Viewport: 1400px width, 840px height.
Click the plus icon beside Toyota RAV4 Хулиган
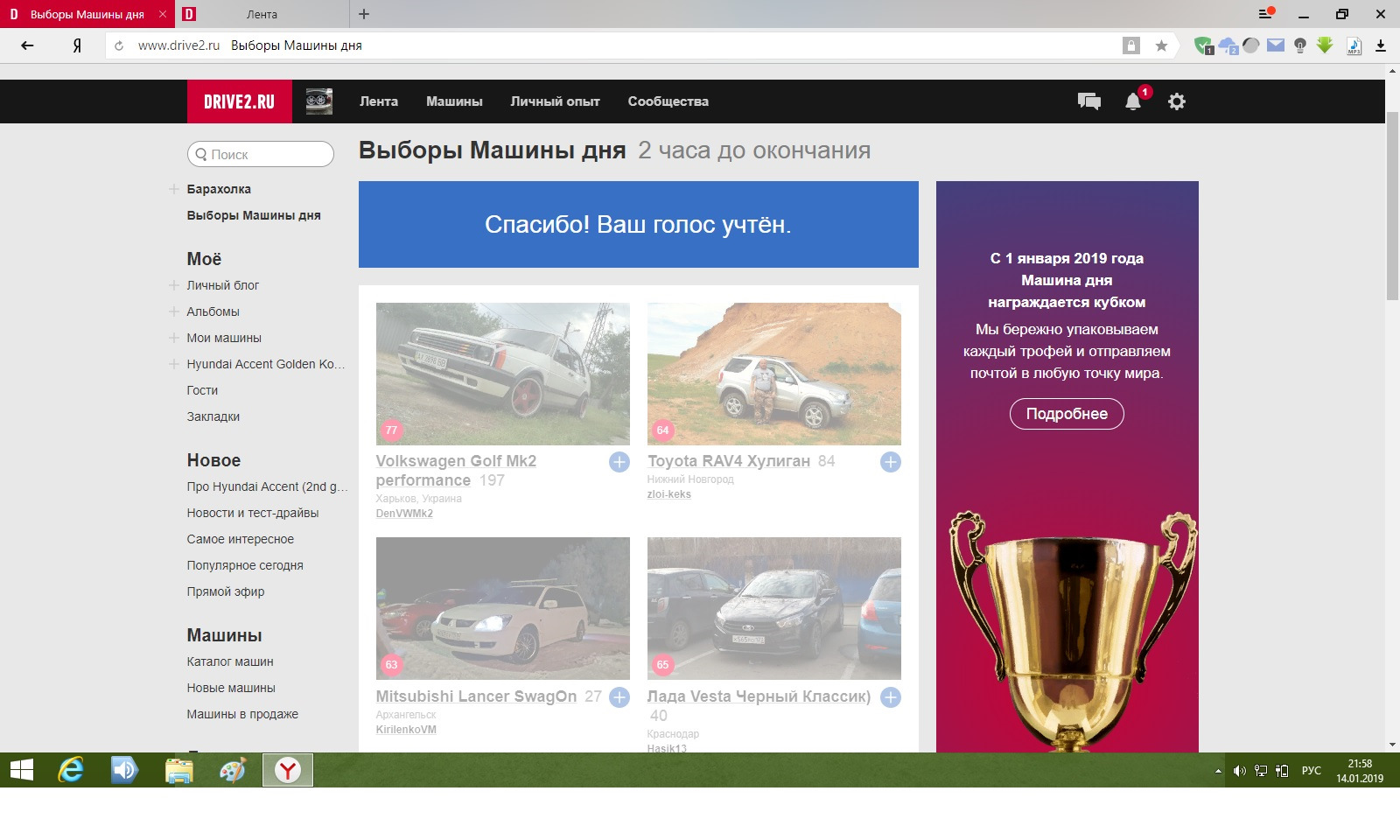(891, 462)
